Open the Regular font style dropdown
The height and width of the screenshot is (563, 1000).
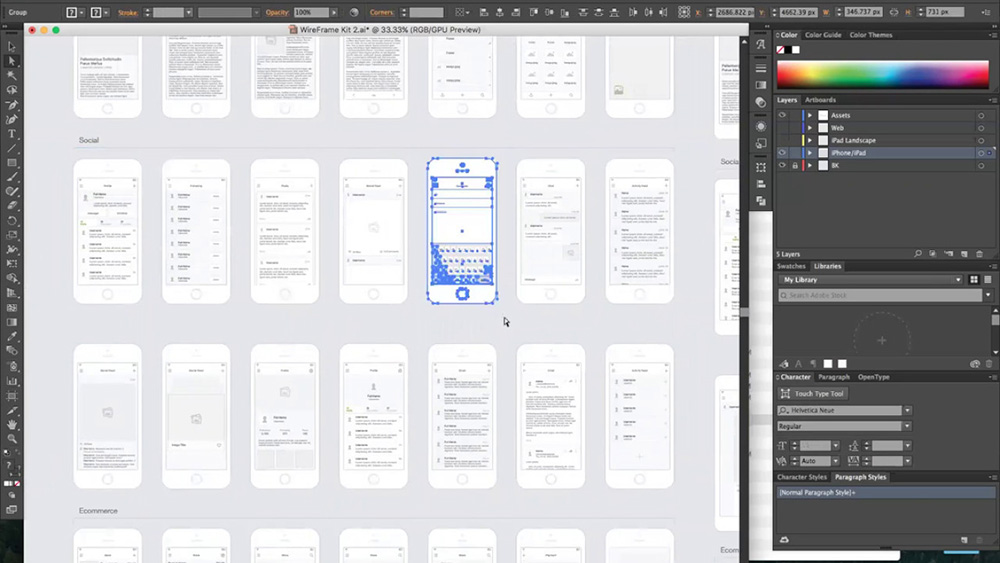(x=908, y=426)
